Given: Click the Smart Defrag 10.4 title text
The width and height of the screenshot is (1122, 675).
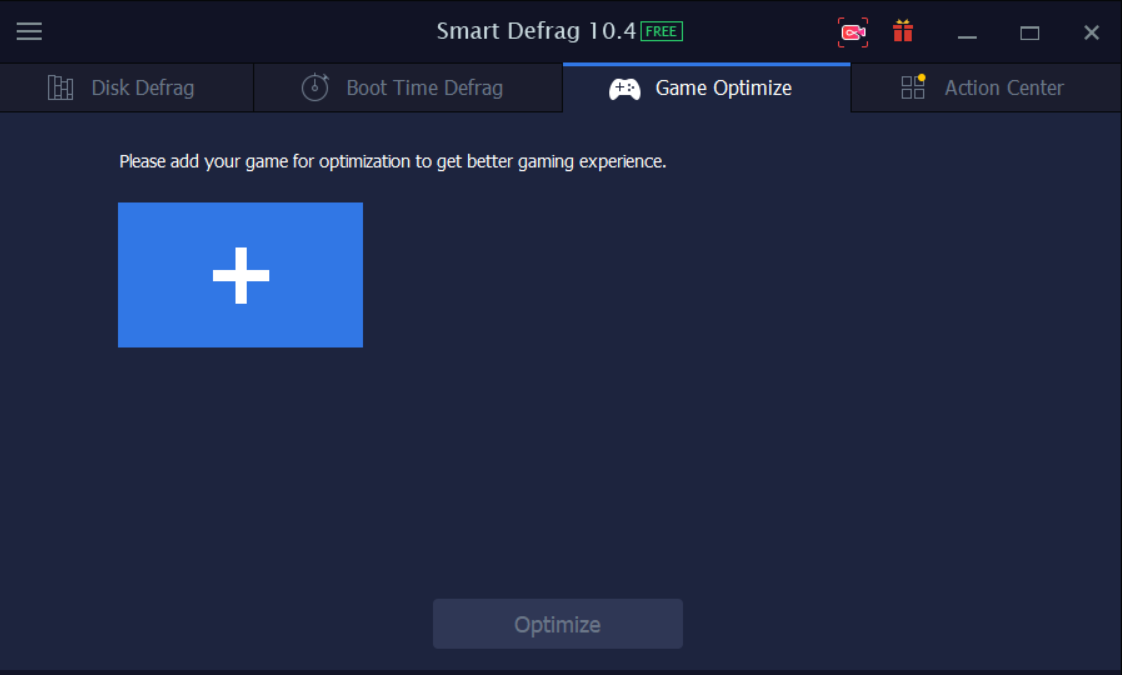Looking at the screenshot, I should 536,31.
